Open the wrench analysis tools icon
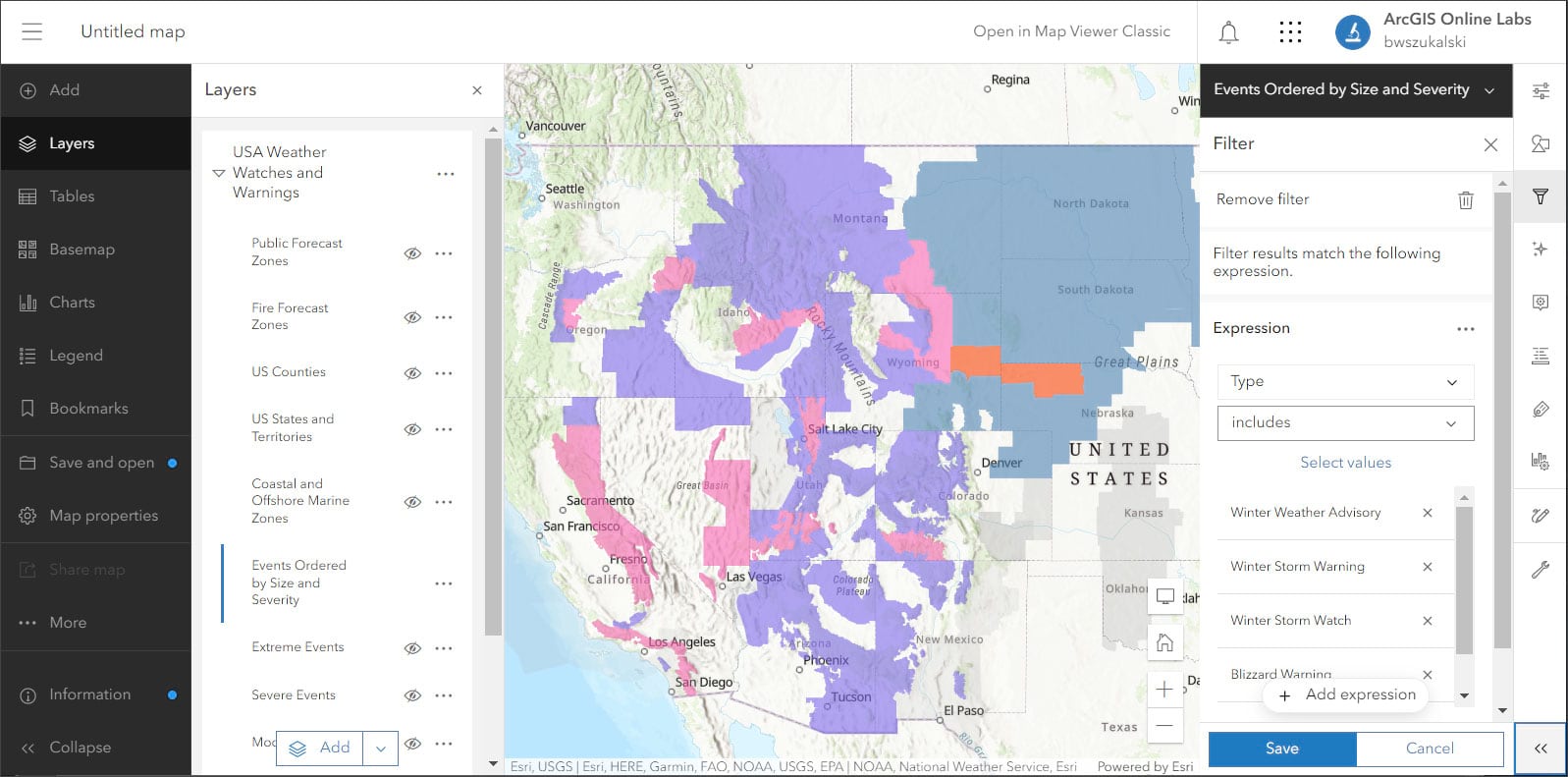This screenshot has width=1568, height=777. 1541,570
